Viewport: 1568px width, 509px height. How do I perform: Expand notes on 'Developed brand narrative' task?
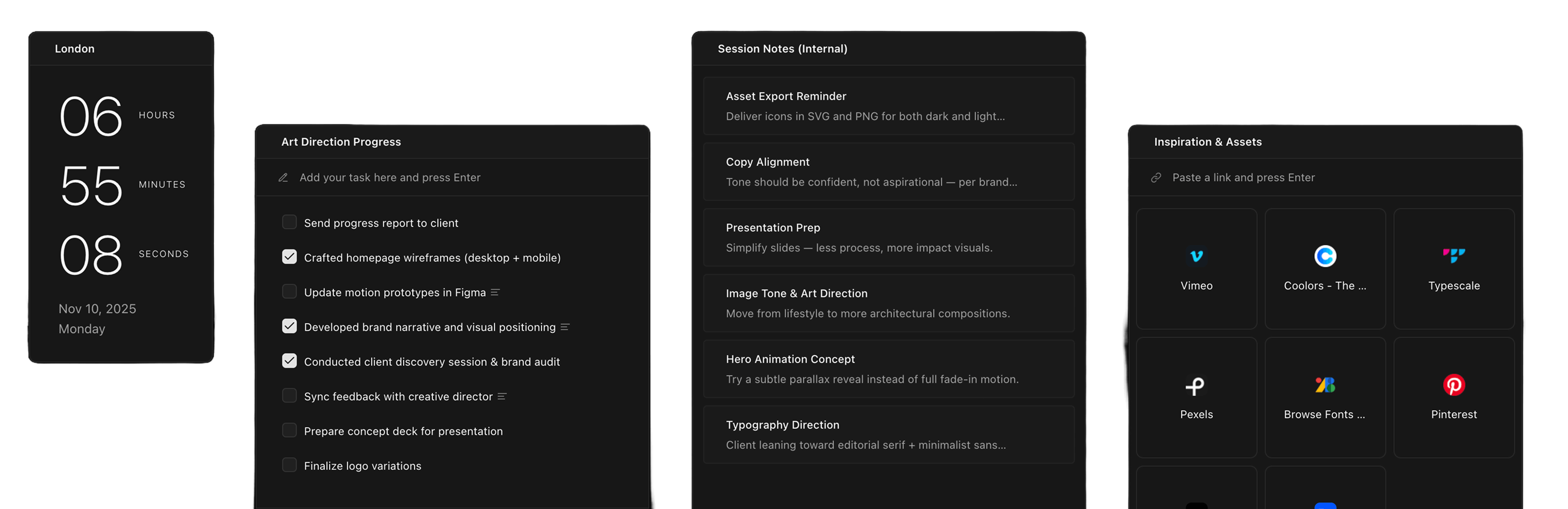564,328
